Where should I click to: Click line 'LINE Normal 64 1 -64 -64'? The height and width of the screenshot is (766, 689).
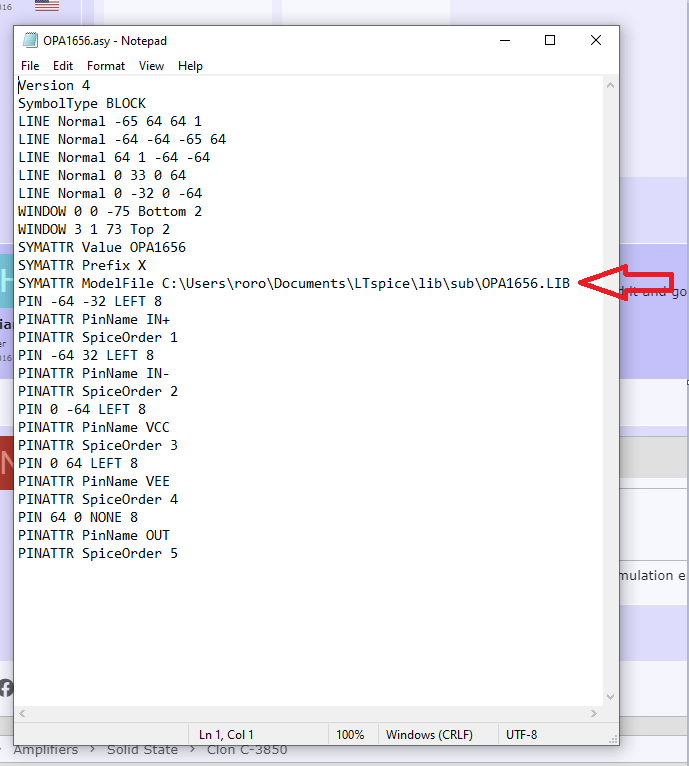point(114,157)
